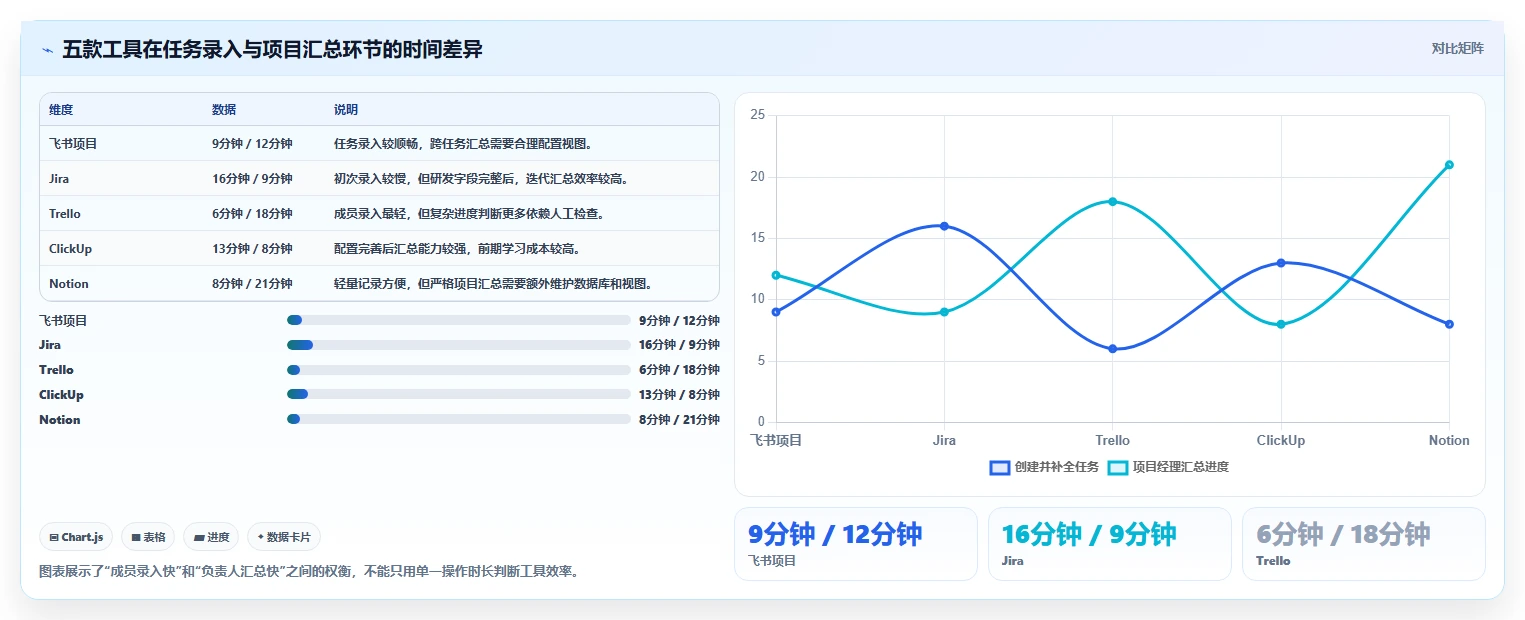Click the ClickUp cell in the table

[70, 249]
